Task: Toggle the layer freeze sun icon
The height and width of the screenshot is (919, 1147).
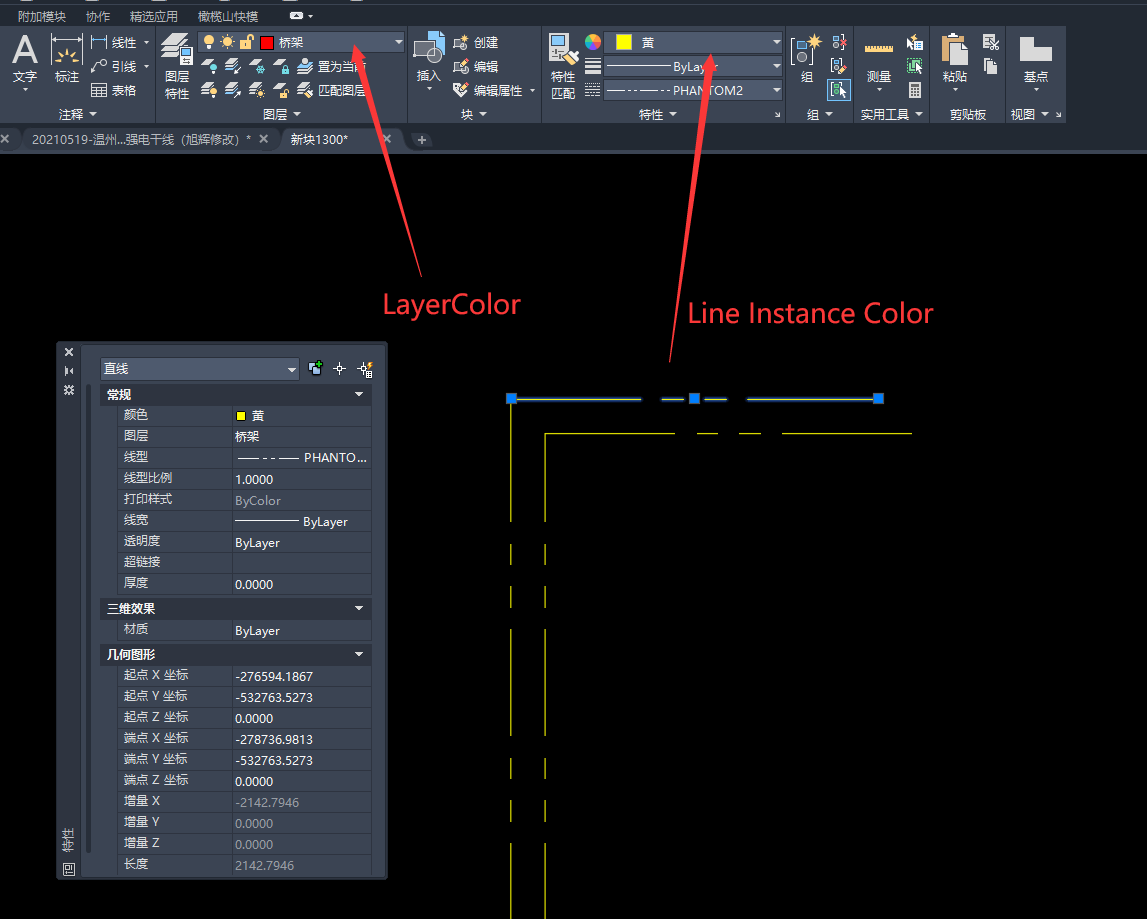Action: [x=225, y=42]
